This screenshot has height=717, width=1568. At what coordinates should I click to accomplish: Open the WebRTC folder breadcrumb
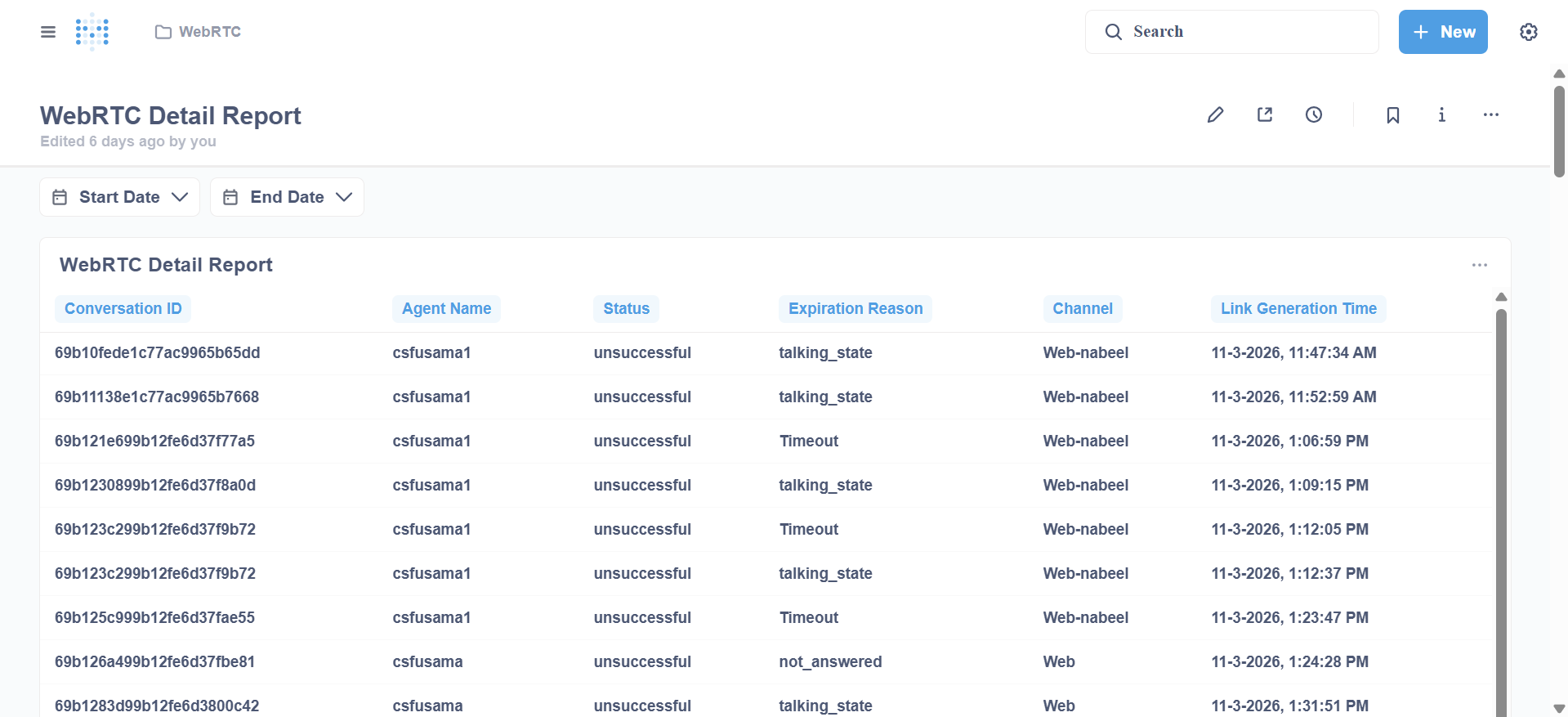(x=199, y=32)
